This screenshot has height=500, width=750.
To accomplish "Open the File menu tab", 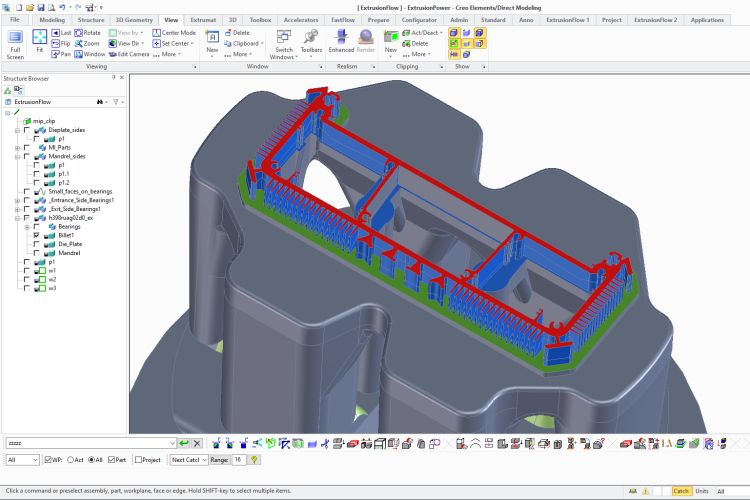I will (x=15, y=20).
